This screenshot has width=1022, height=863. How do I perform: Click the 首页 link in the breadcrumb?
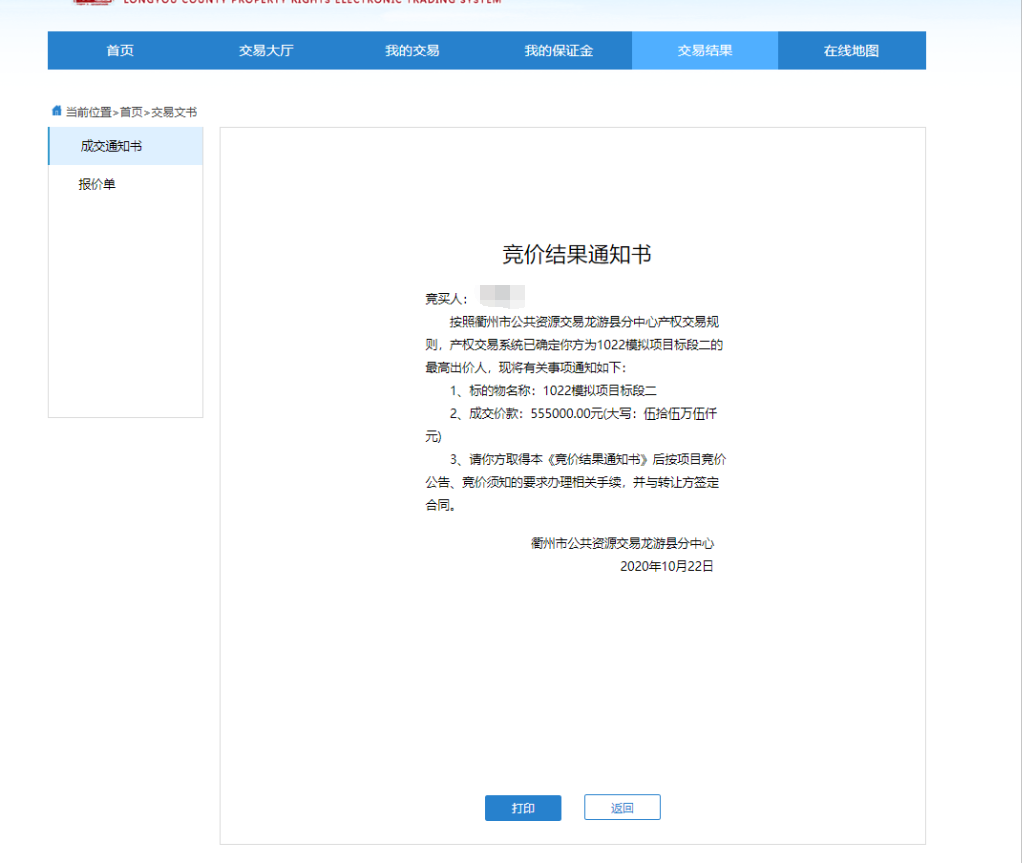131,112
